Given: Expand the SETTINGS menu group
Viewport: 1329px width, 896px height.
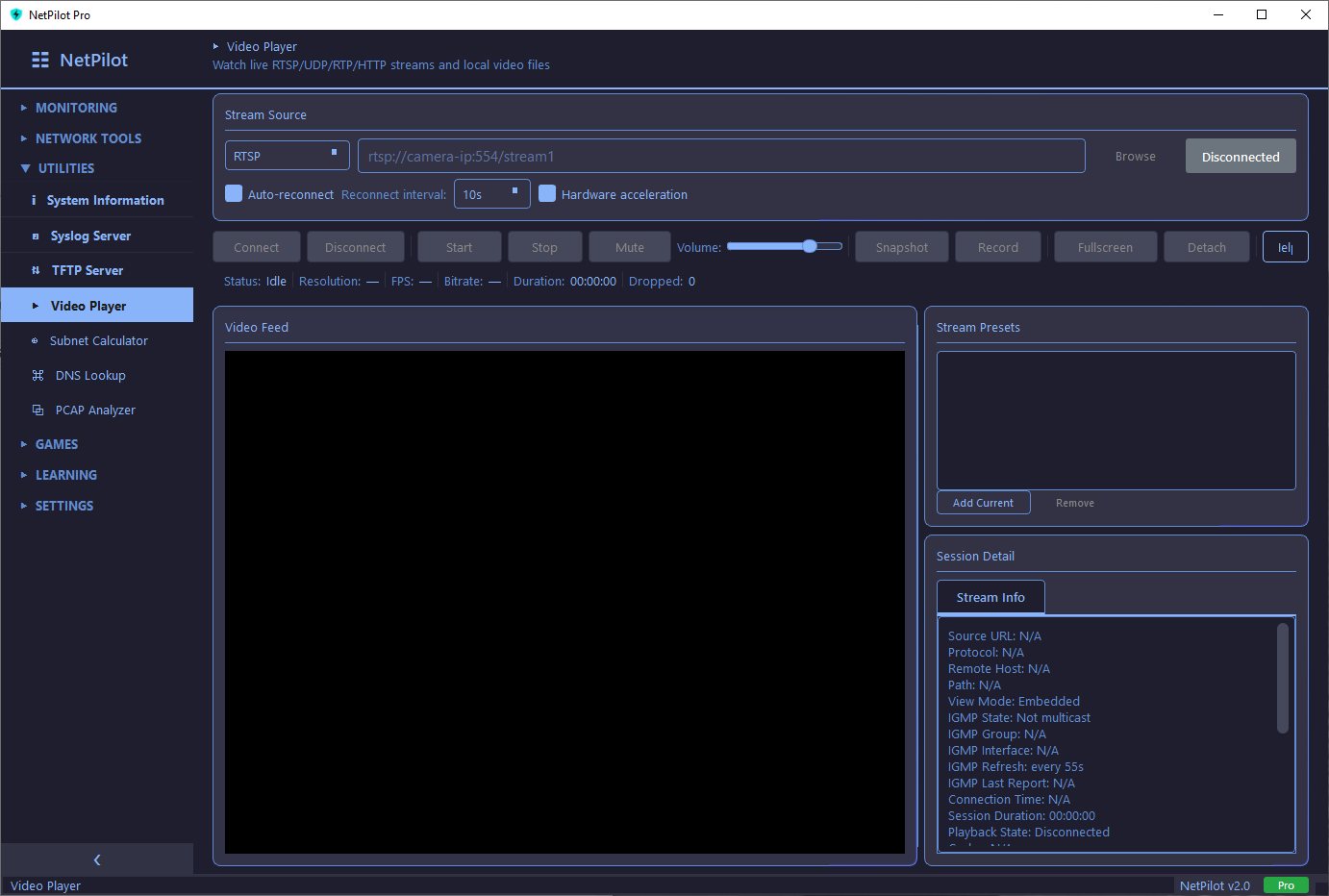Looking at the screenshot, I should click(63, 505).
